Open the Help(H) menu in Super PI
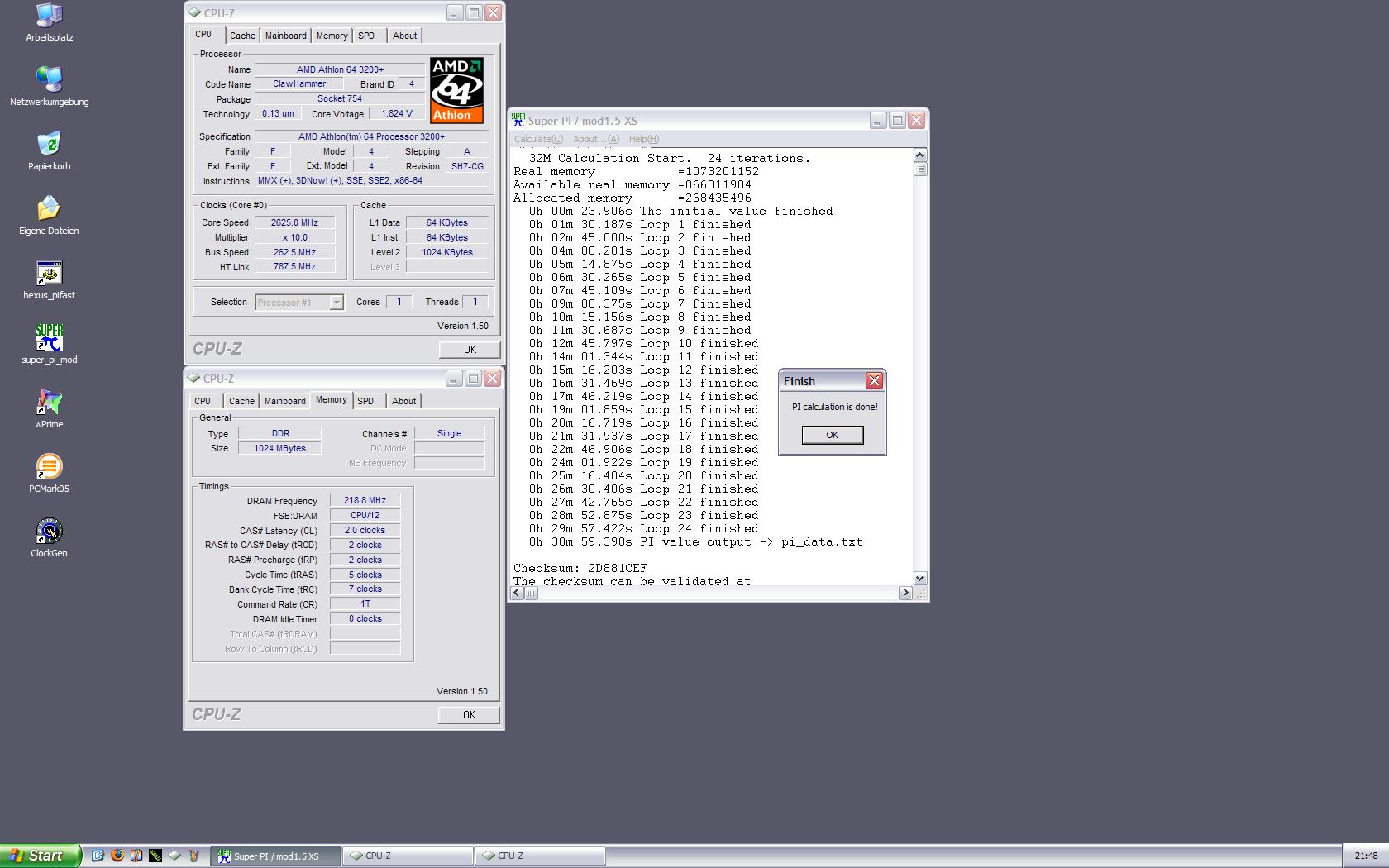This screenshot has height=868, width=1389. click(644, 139)
